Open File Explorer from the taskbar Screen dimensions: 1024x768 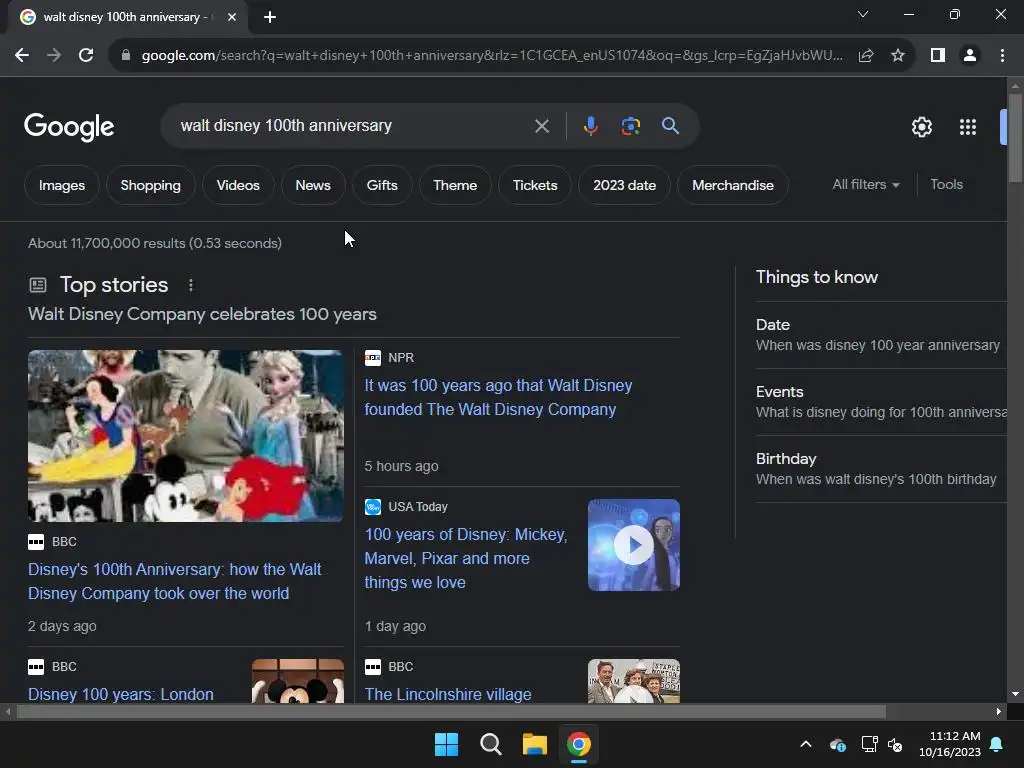point(534,744)
